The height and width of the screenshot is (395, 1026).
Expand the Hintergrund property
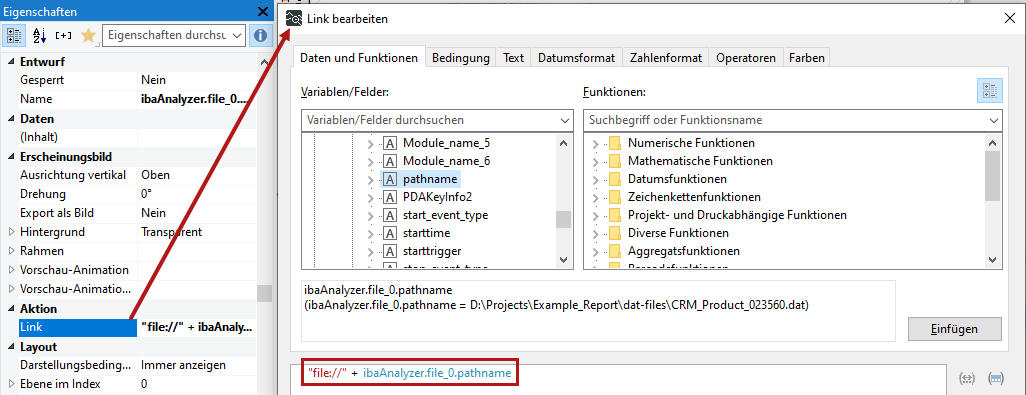click(x=10, y=232)
